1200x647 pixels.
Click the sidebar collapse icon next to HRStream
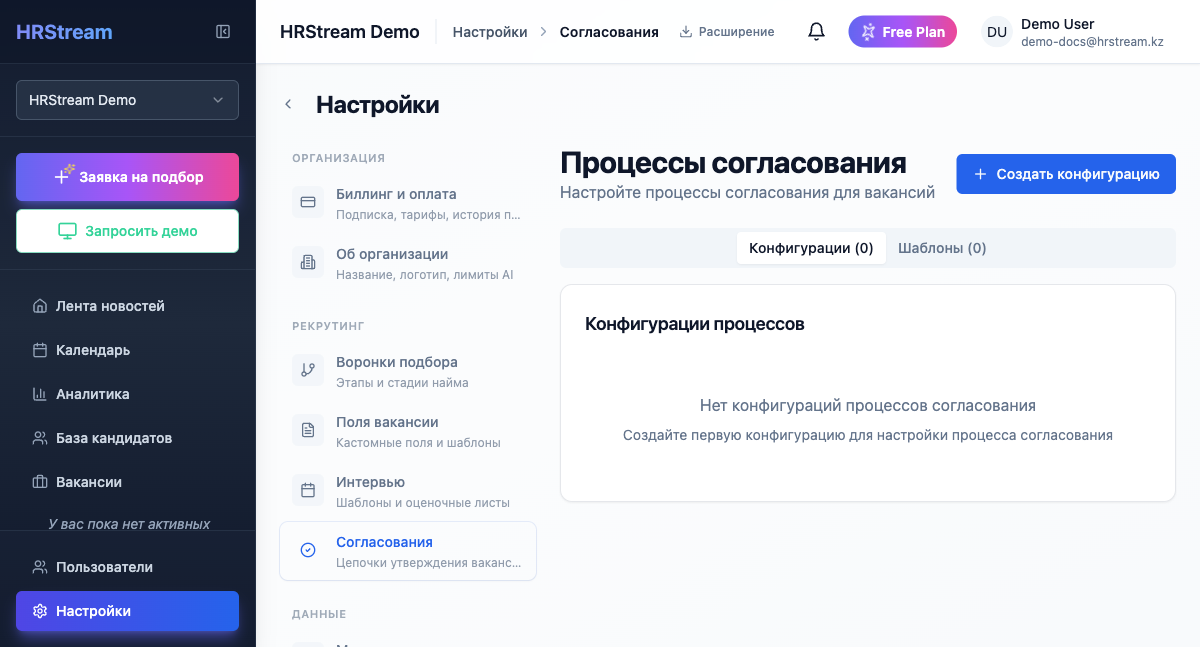tap(222, 31)
